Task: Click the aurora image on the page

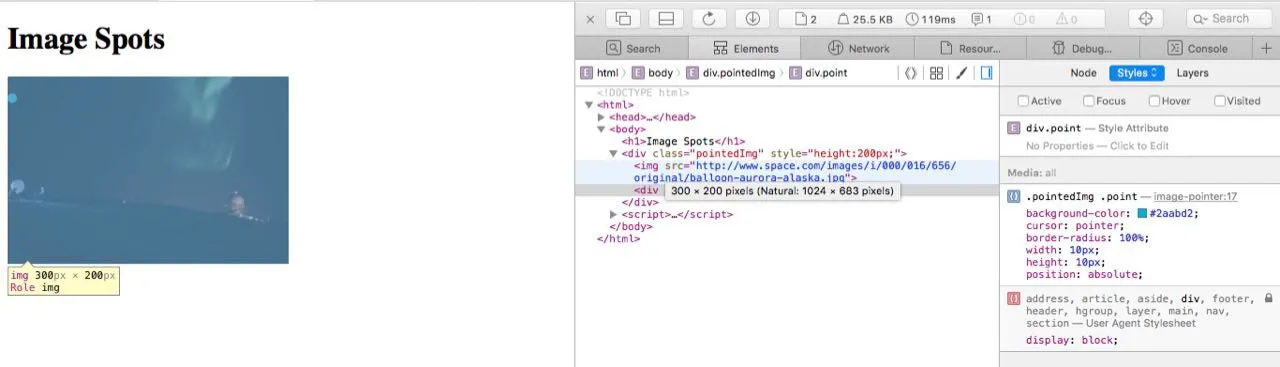Action: point(148,170)
